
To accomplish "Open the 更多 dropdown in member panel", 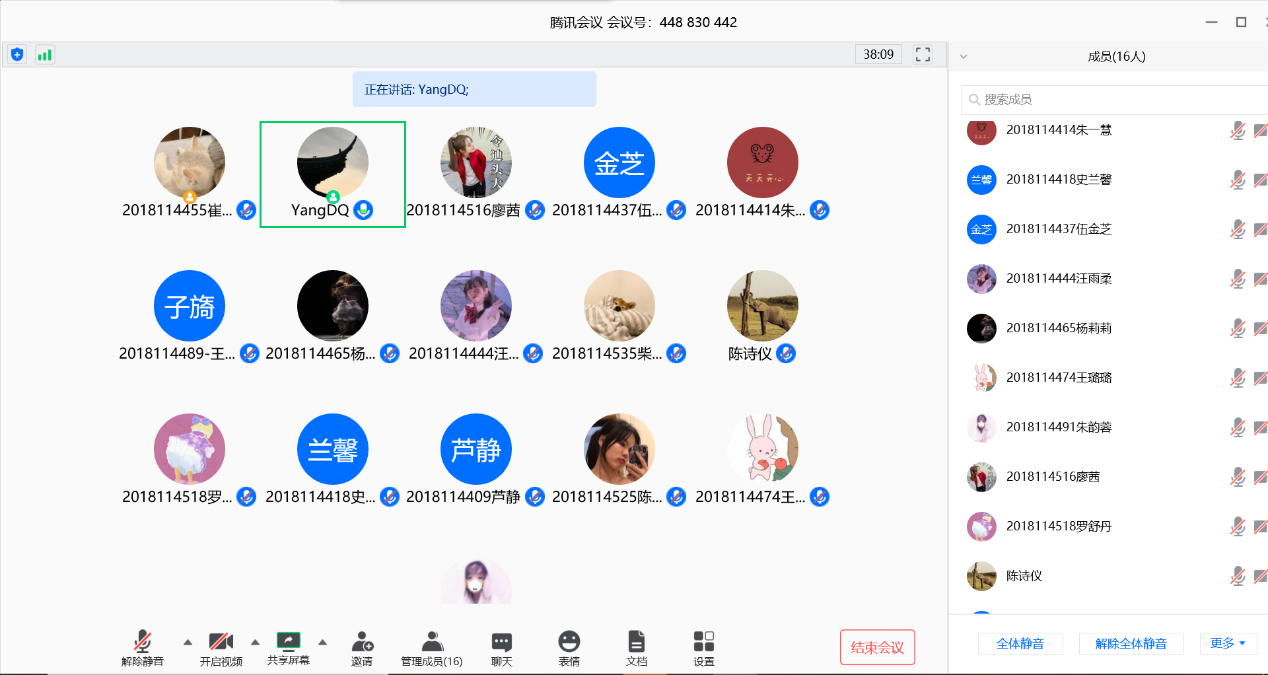I will tap(1227, 643).
